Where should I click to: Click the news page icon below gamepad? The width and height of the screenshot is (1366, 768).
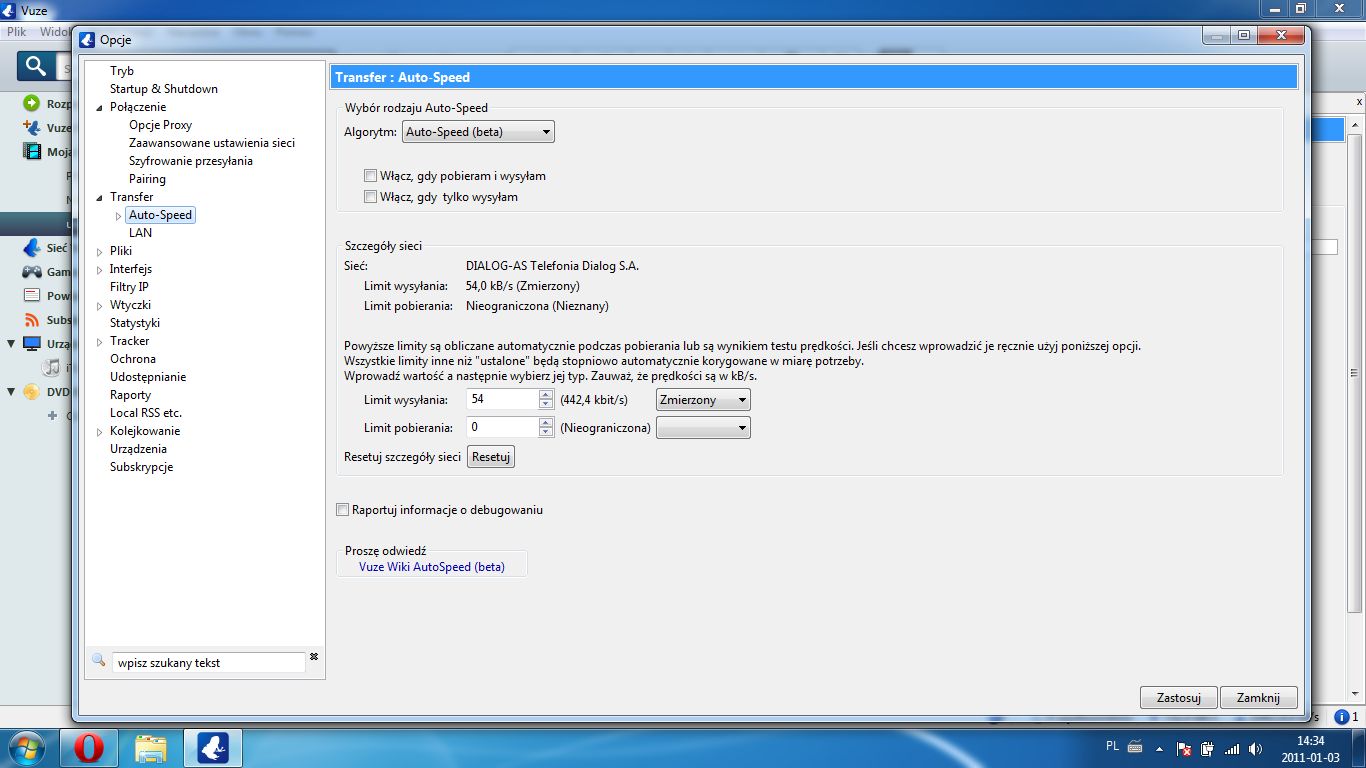tap(31, 296)
